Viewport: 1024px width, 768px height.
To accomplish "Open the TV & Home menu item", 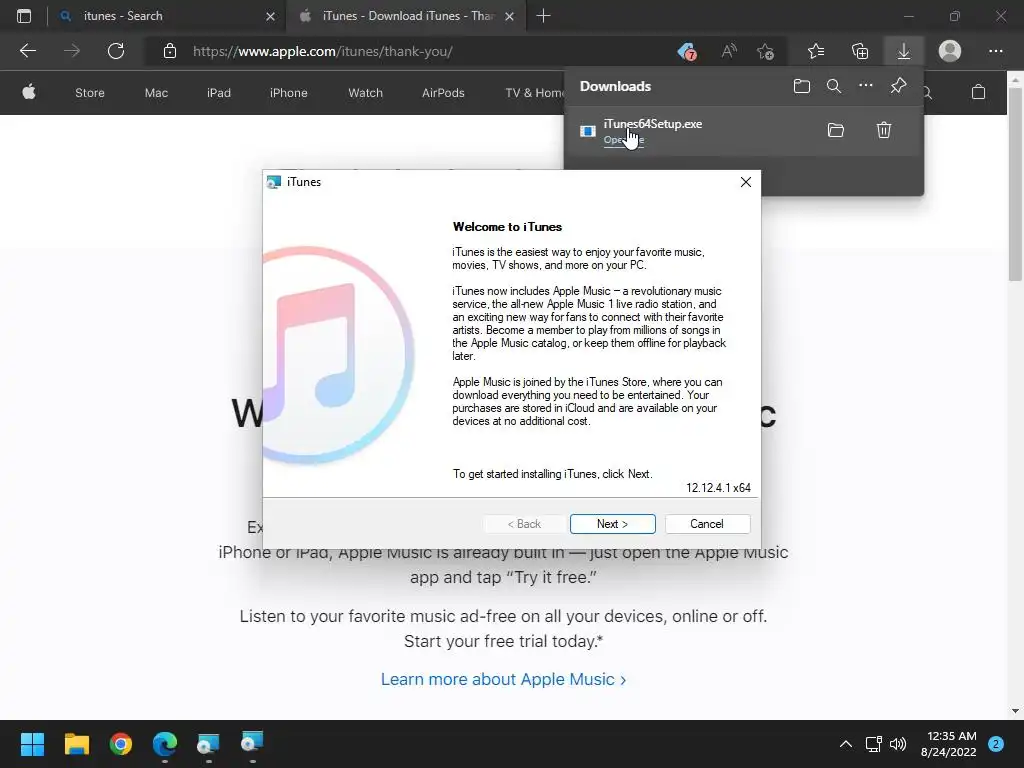I will tap(534, 93).
